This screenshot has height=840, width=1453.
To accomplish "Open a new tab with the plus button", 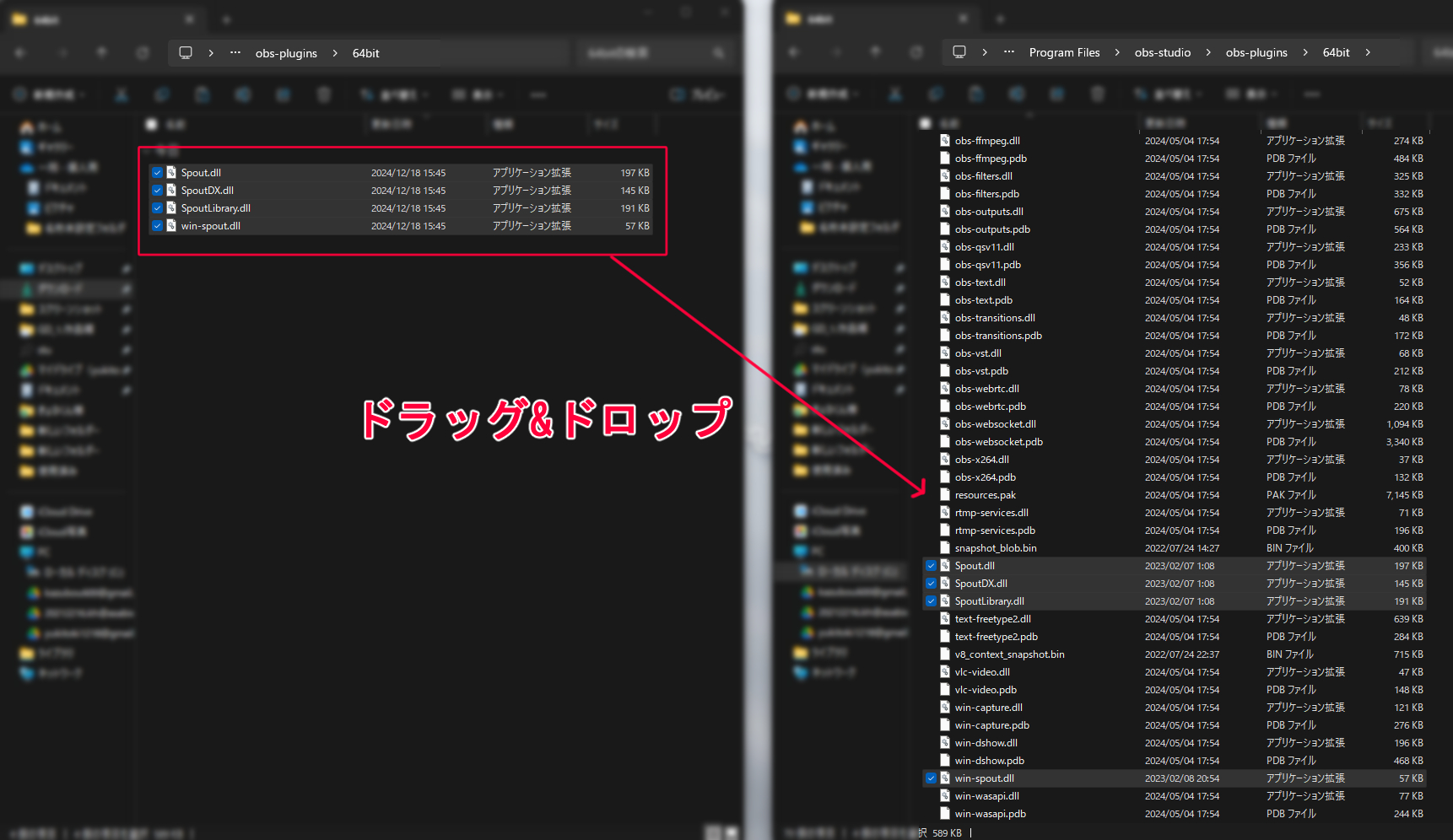I will pos(225,19).
